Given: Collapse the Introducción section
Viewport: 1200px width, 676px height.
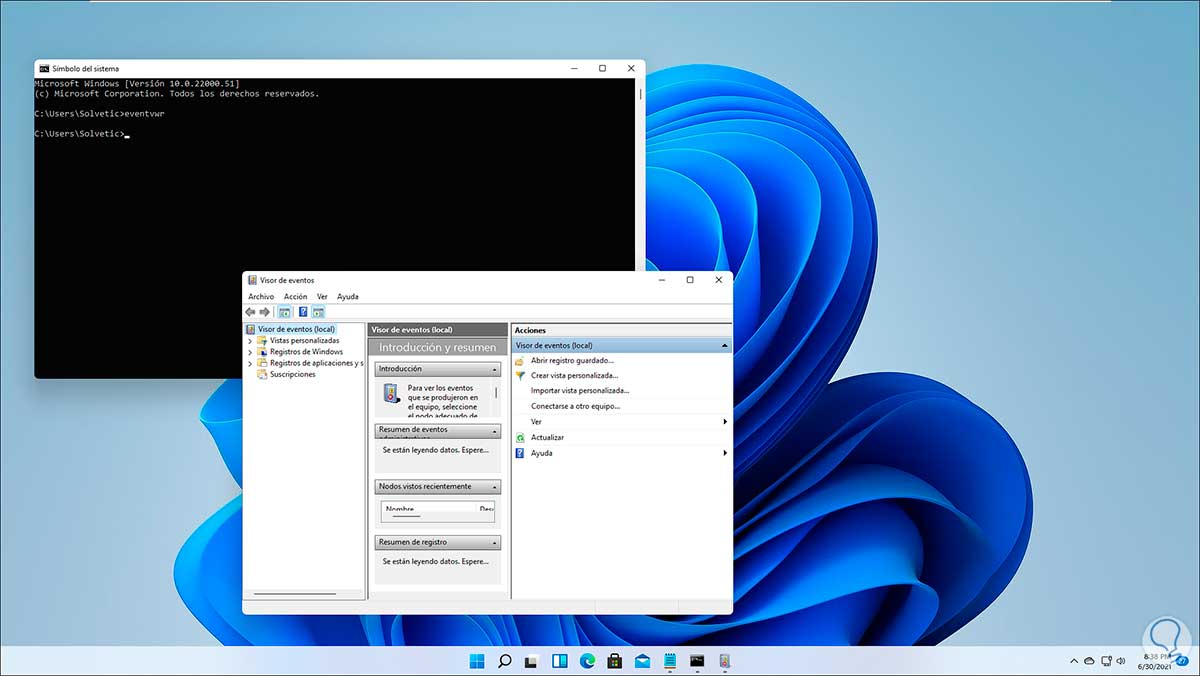Looking at the screenshot, I should coord(495,369).
